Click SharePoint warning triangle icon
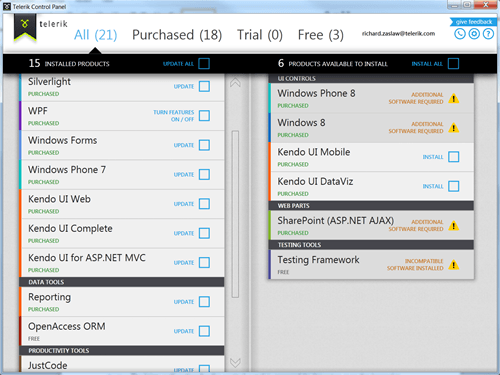This screenshot has width=500, height=375. pyautogui.click(x=454, y=226)
